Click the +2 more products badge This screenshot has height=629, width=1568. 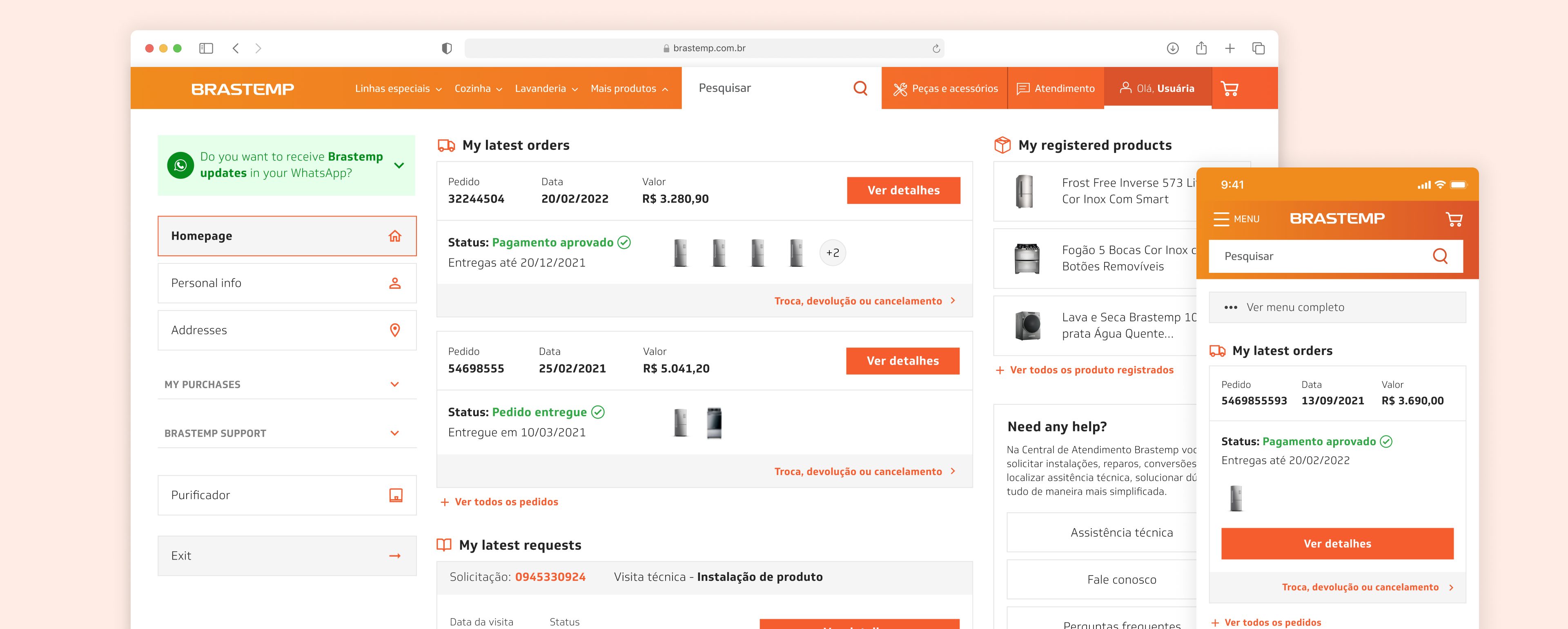tap(832, 253)
